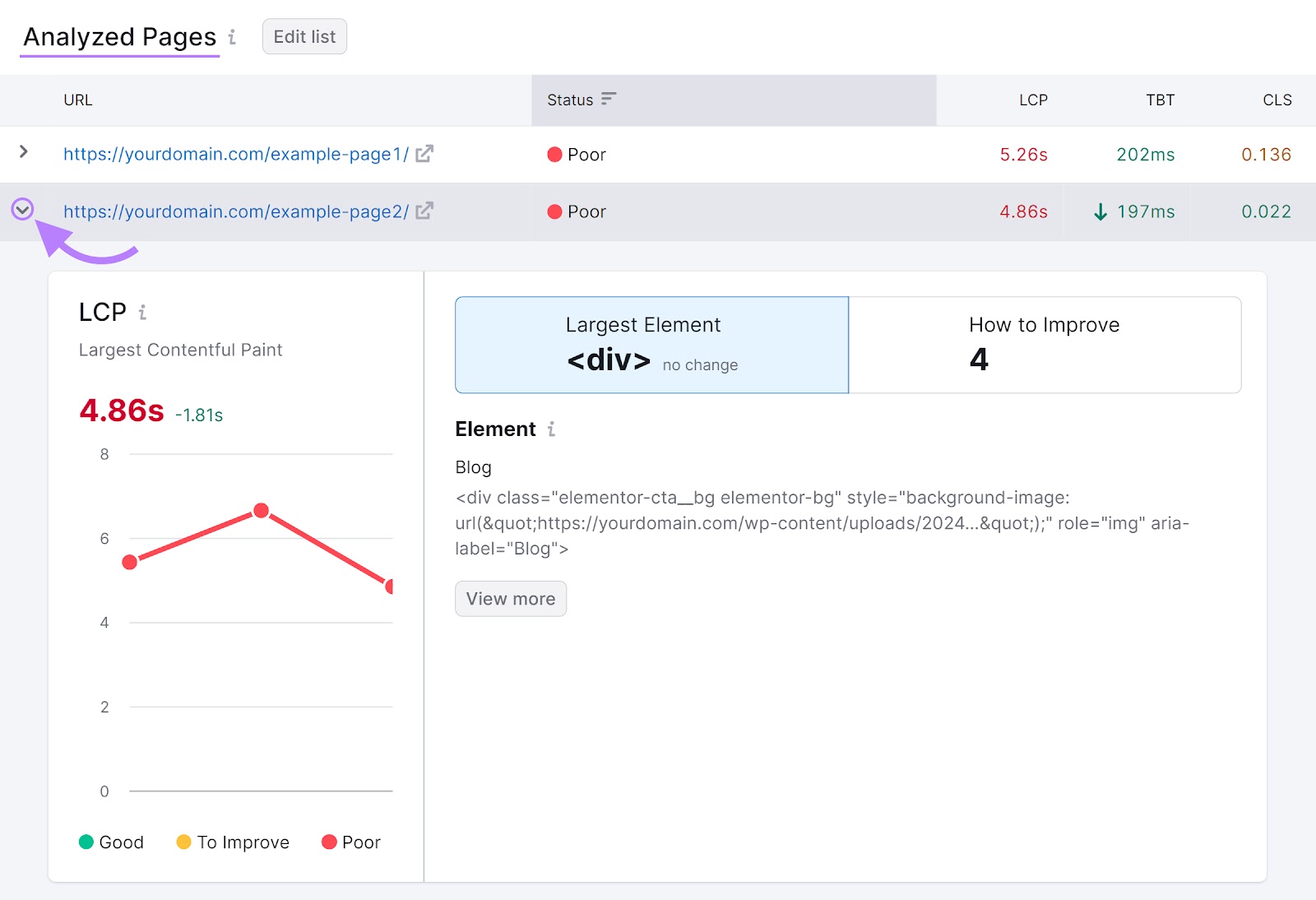Screen dimensions: 1316x900
Task: Click the LCP column header
Action: coord(1033,100)
